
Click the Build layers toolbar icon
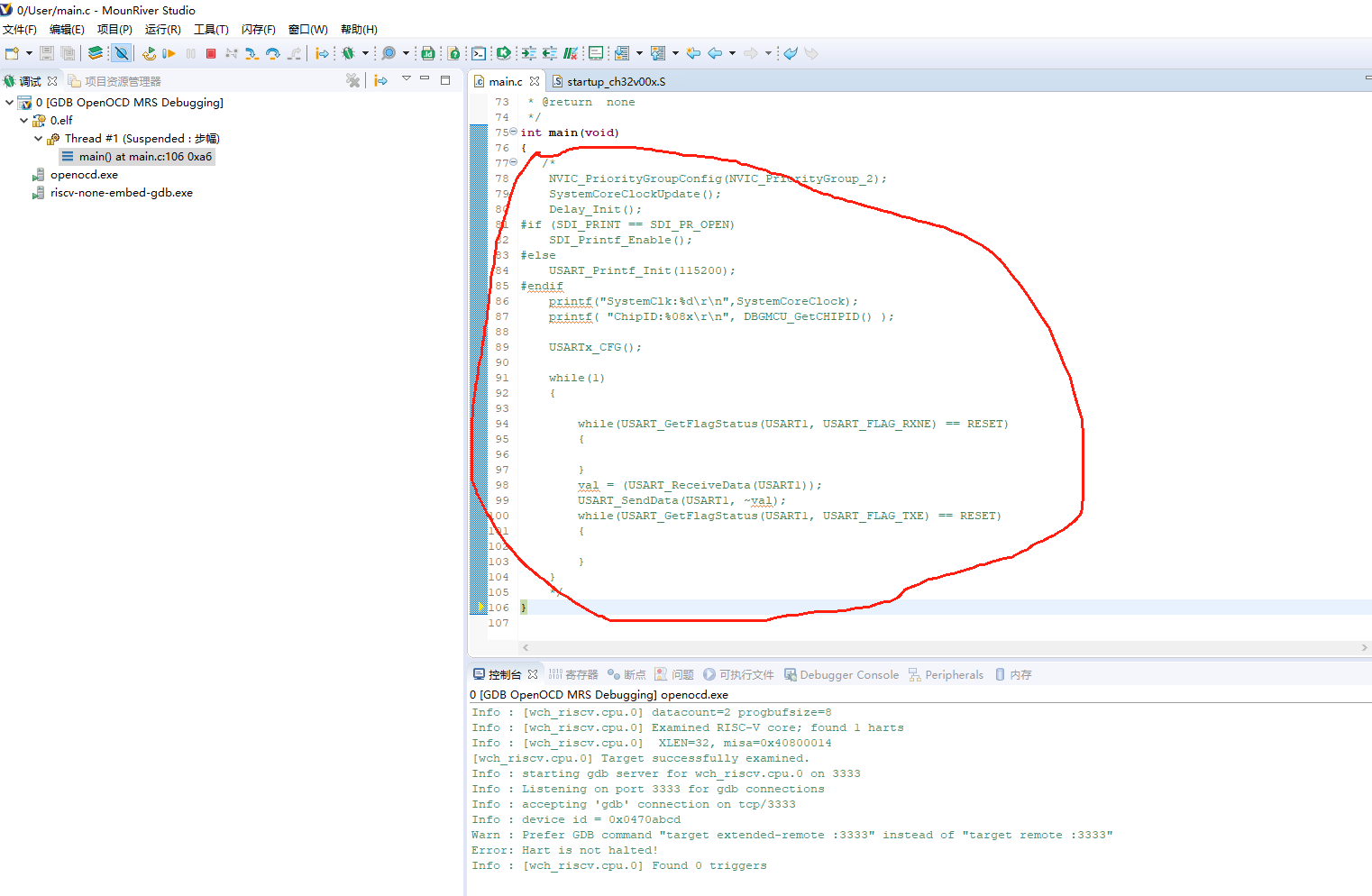96,53
